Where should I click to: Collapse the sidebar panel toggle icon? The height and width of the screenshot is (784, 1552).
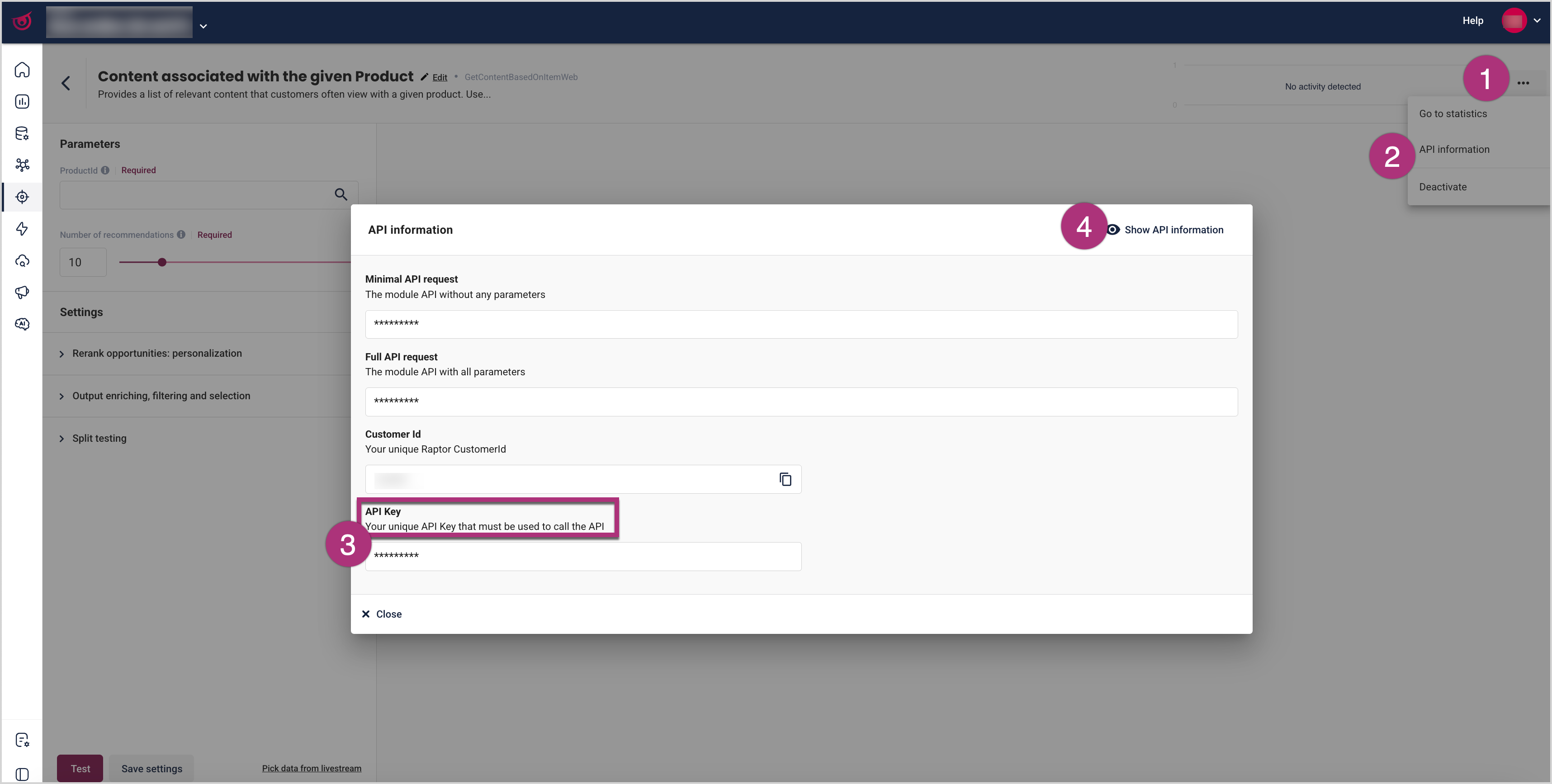click(22, 774)
